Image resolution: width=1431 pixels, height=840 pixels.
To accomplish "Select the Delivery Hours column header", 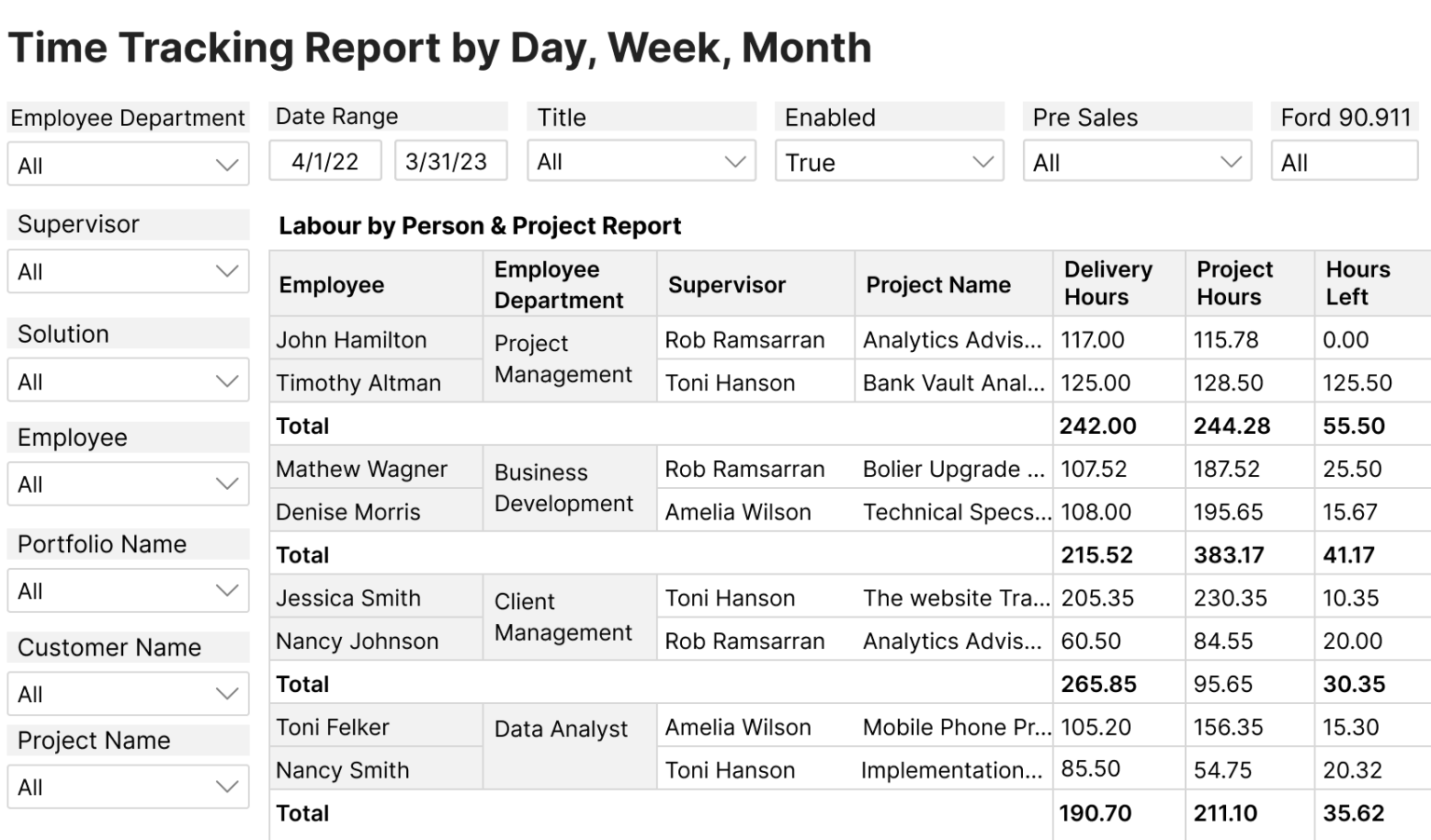I will (1114, 283).
